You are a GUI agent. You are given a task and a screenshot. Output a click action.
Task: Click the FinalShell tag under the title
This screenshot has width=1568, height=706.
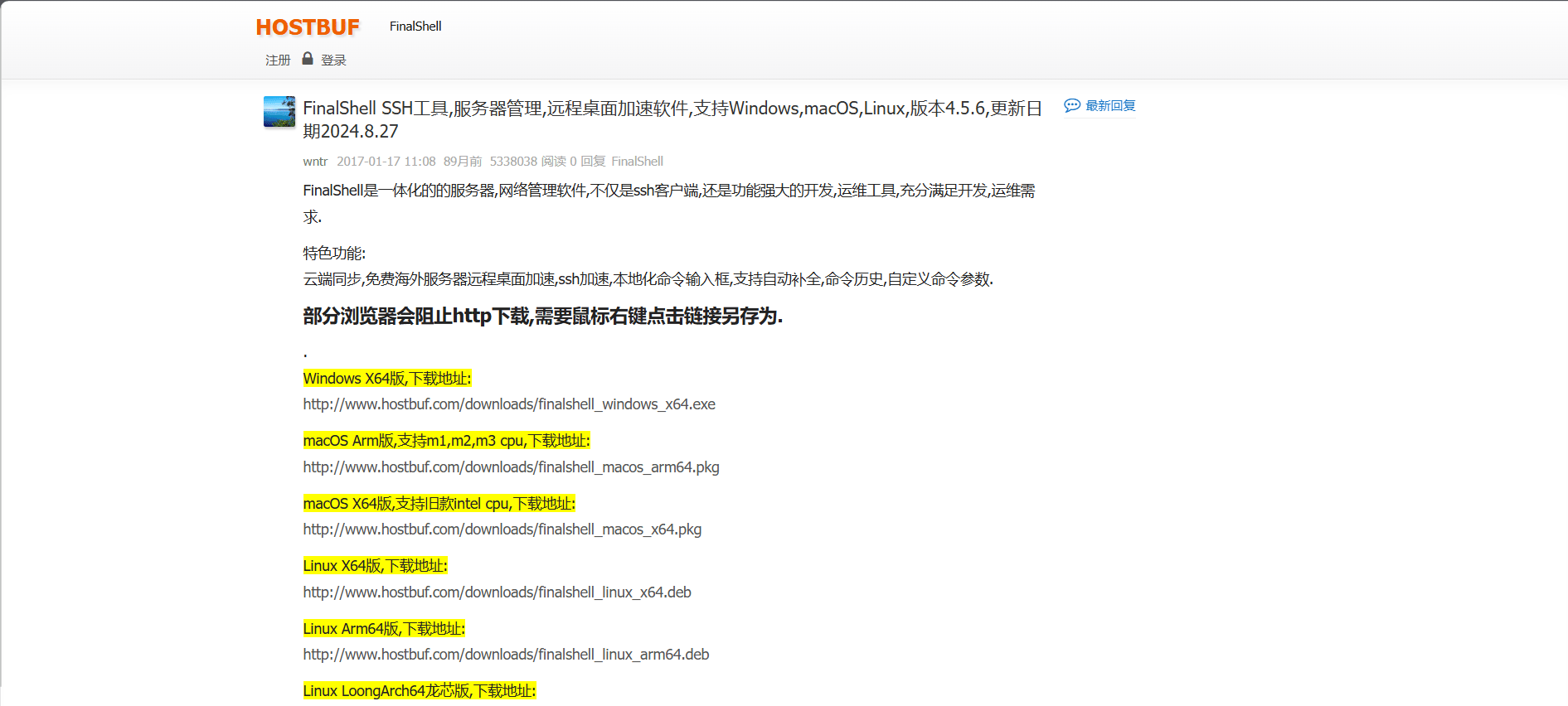click(637, 162)
